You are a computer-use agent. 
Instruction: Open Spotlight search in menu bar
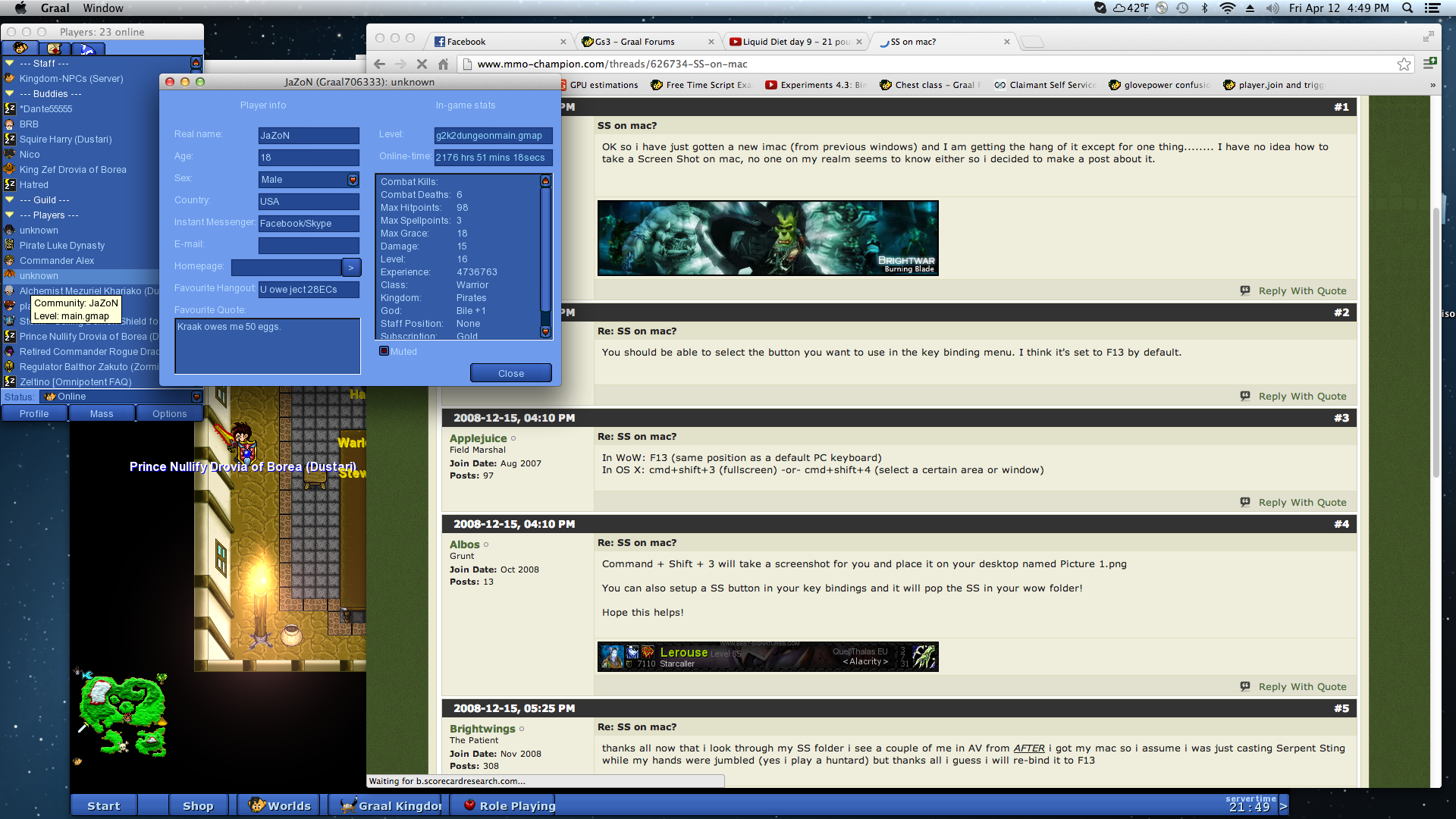click(1407, 8)
